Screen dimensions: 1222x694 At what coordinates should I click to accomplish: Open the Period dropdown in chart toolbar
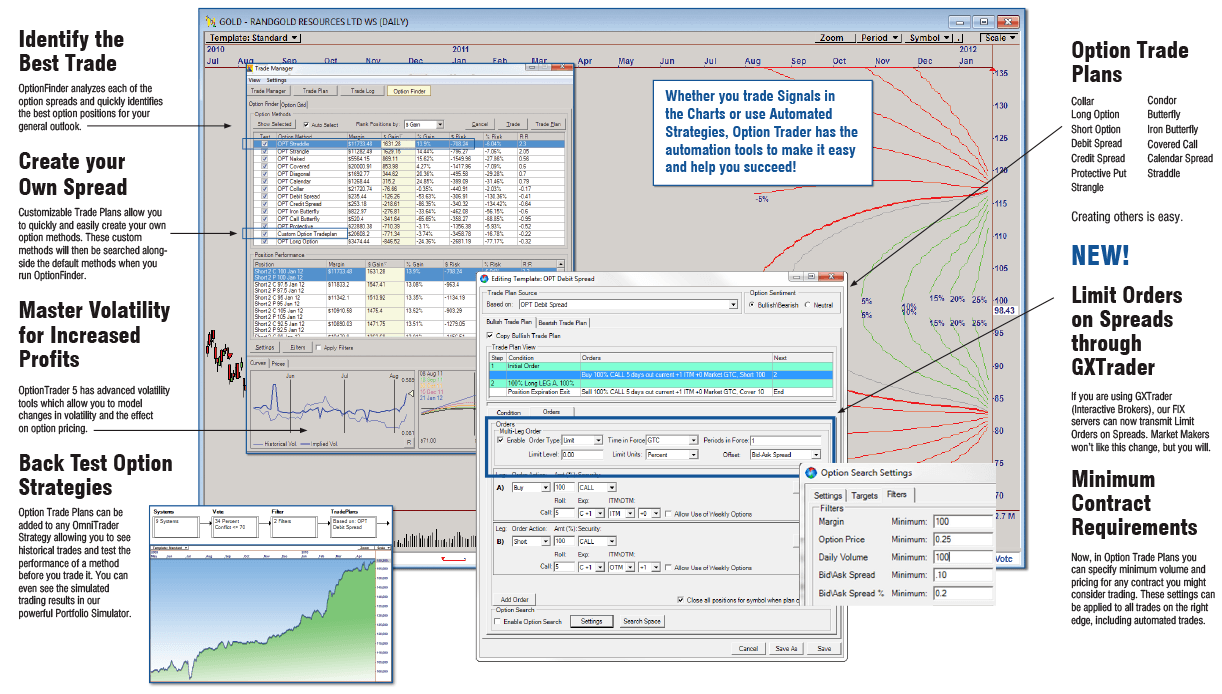(x=878, y=38)
